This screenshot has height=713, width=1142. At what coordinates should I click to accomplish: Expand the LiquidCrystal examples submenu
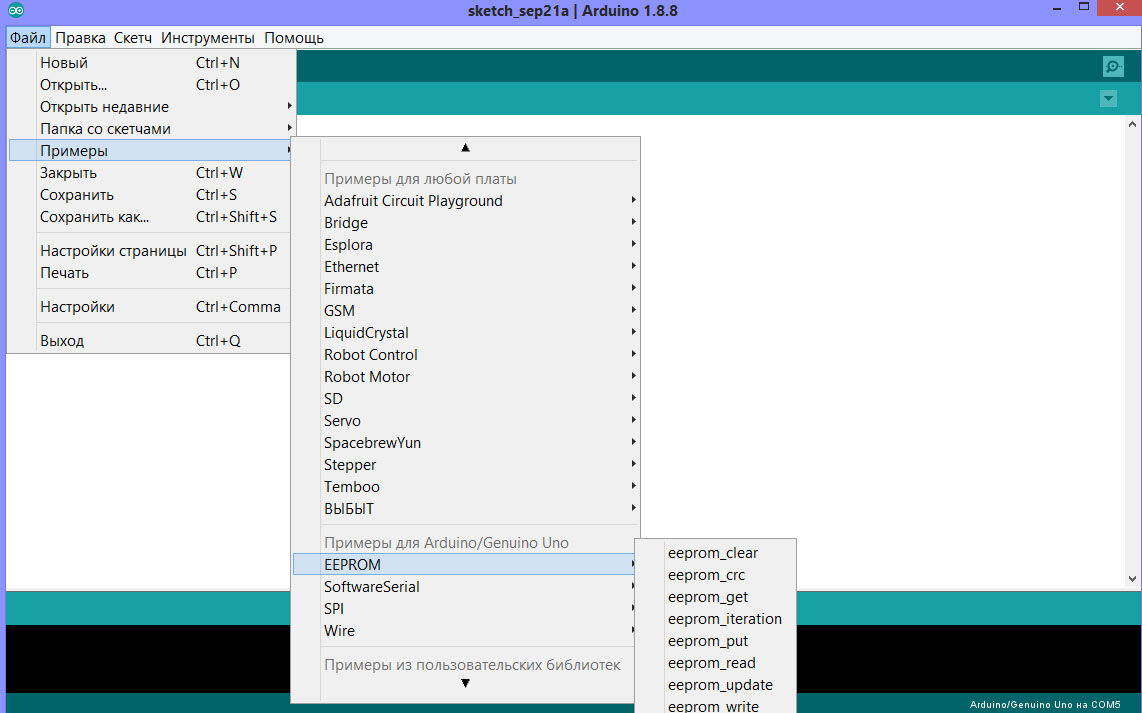tap(465, 333)
